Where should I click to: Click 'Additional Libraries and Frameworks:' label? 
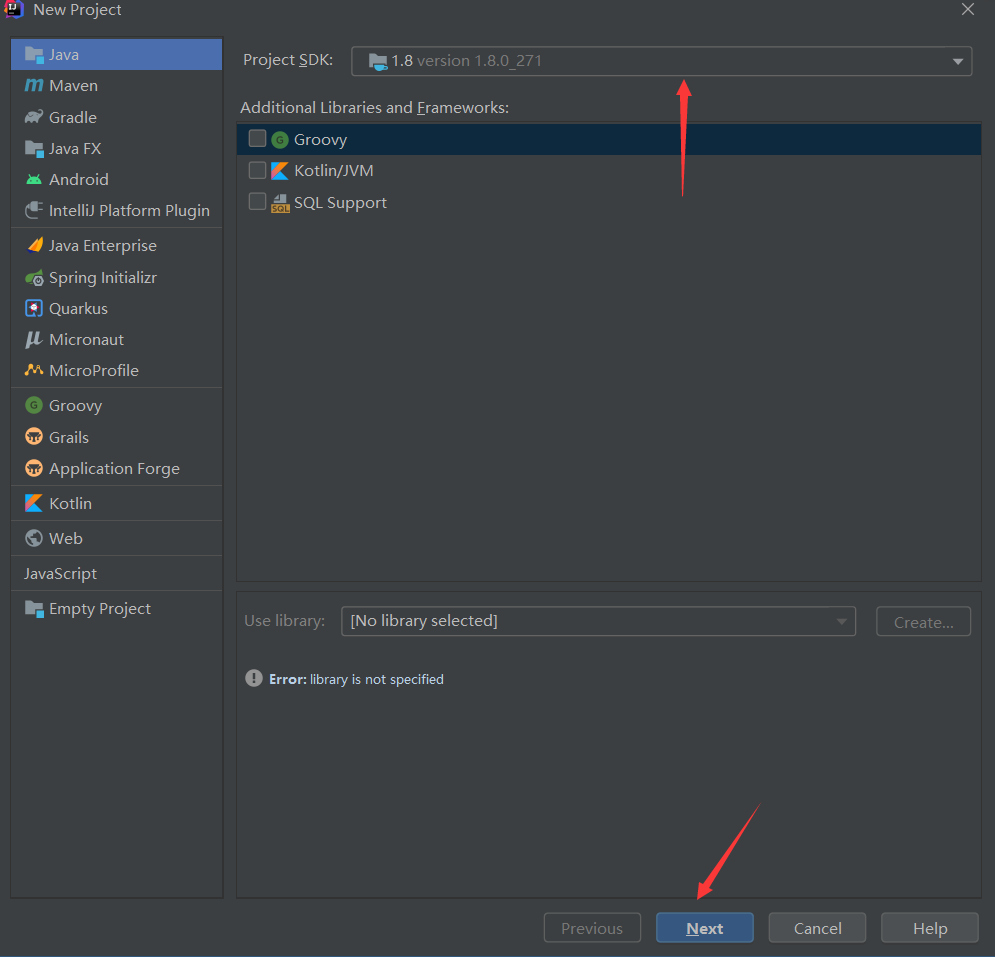[374, 108]
